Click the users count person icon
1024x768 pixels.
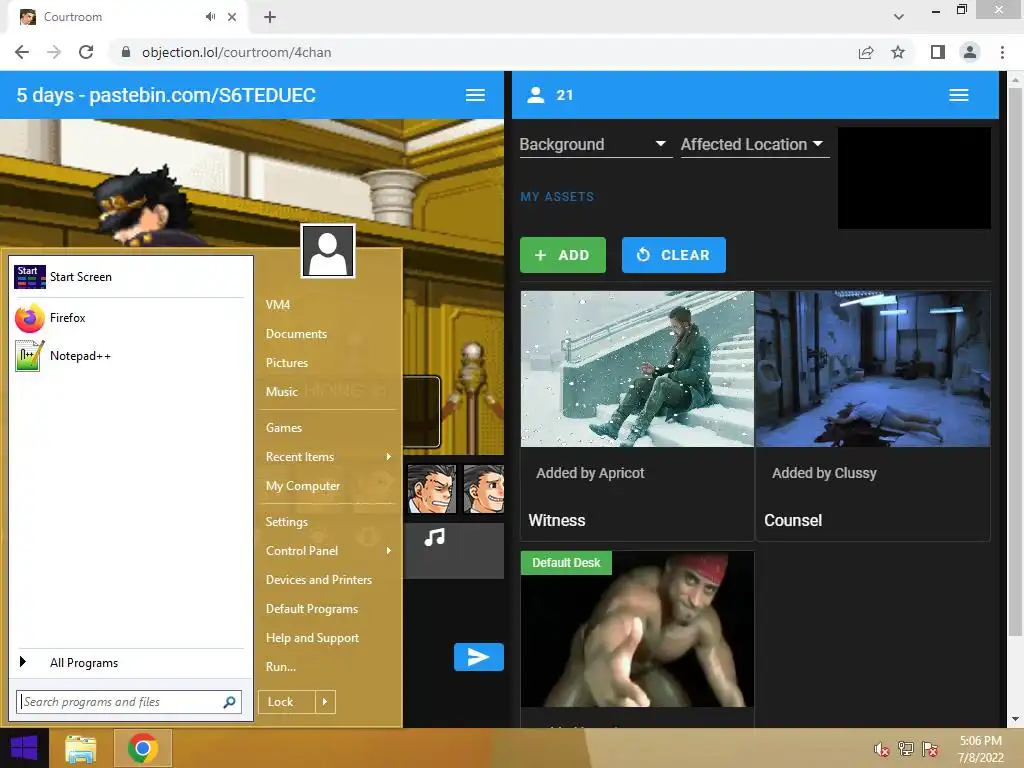pos(536,95)
